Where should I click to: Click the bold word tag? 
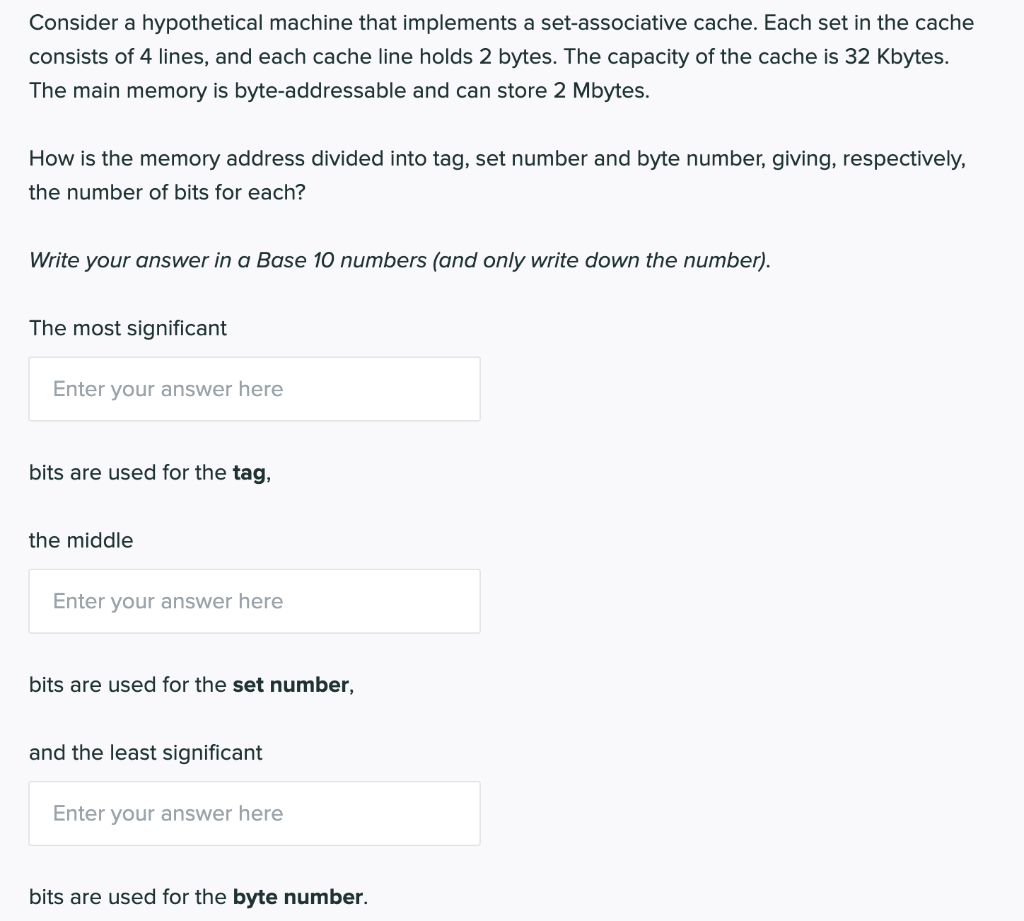[x=249, y=472]
